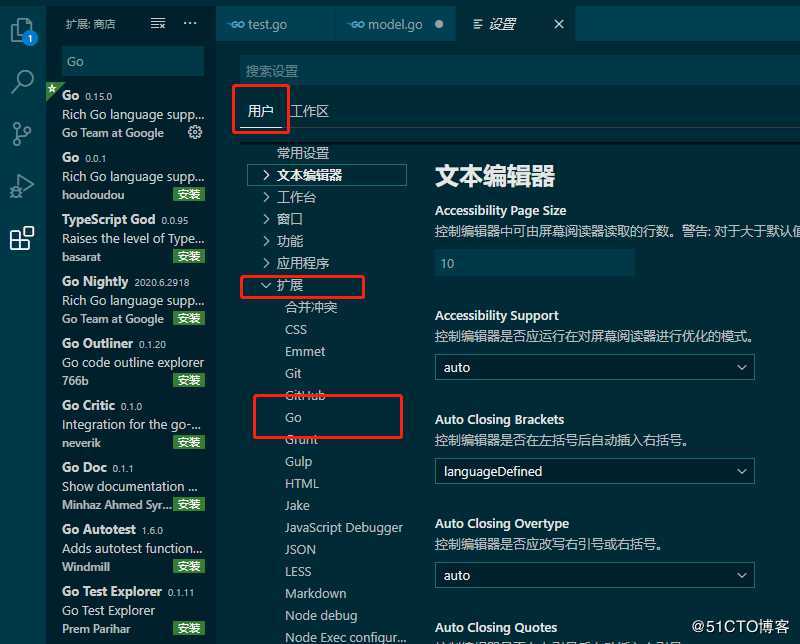Open the extensions panel more actions ellipsis

click(190, 23)
